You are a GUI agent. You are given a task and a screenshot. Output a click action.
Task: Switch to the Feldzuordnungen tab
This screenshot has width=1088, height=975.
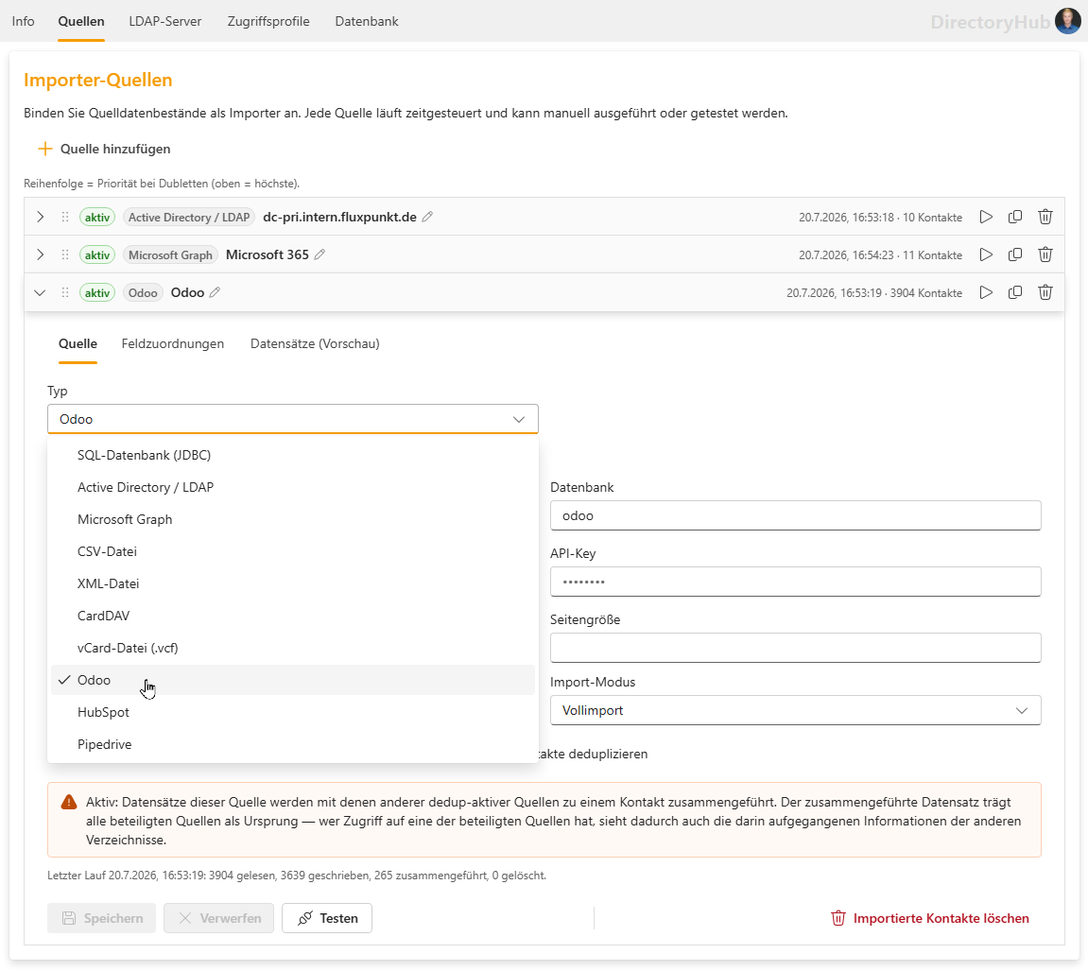[173, 344]
